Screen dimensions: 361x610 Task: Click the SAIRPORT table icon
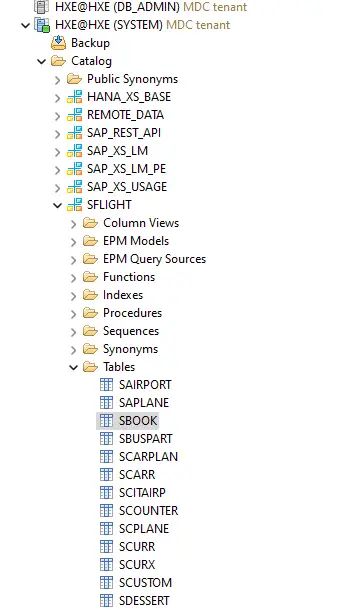[106, 385]
